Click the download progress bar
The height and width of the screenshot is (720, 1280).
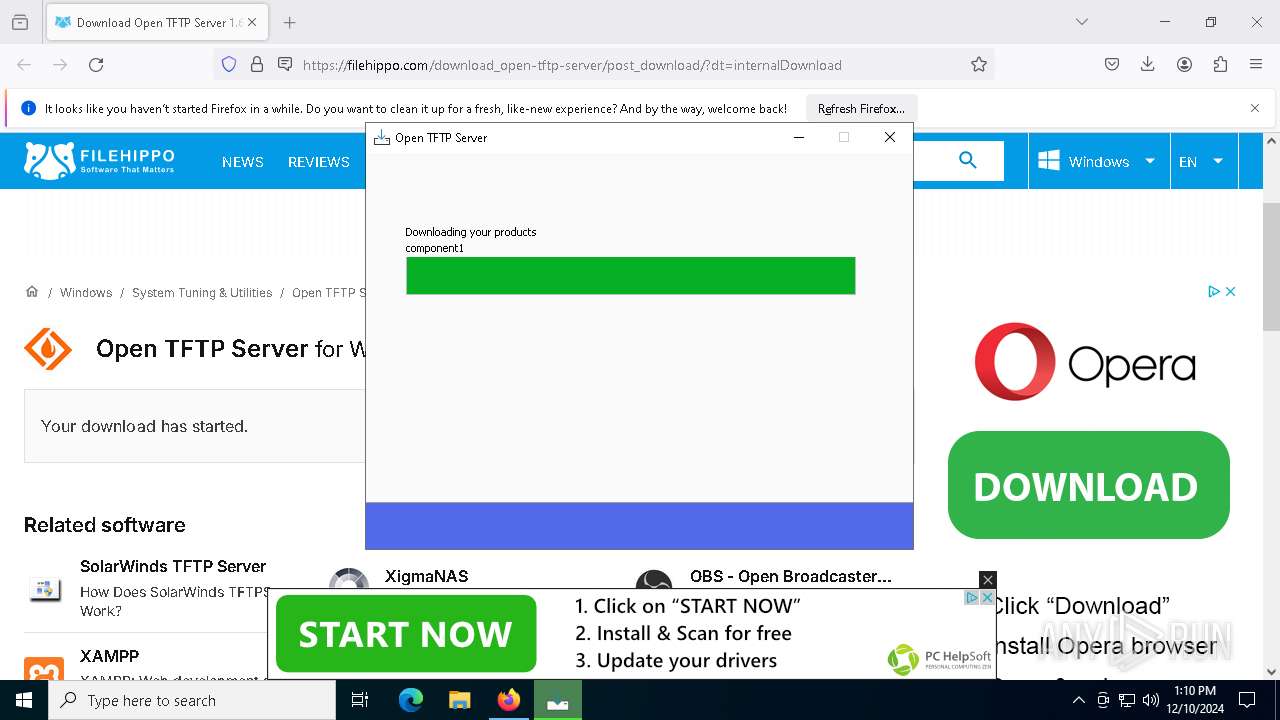(x=630, y=276)
